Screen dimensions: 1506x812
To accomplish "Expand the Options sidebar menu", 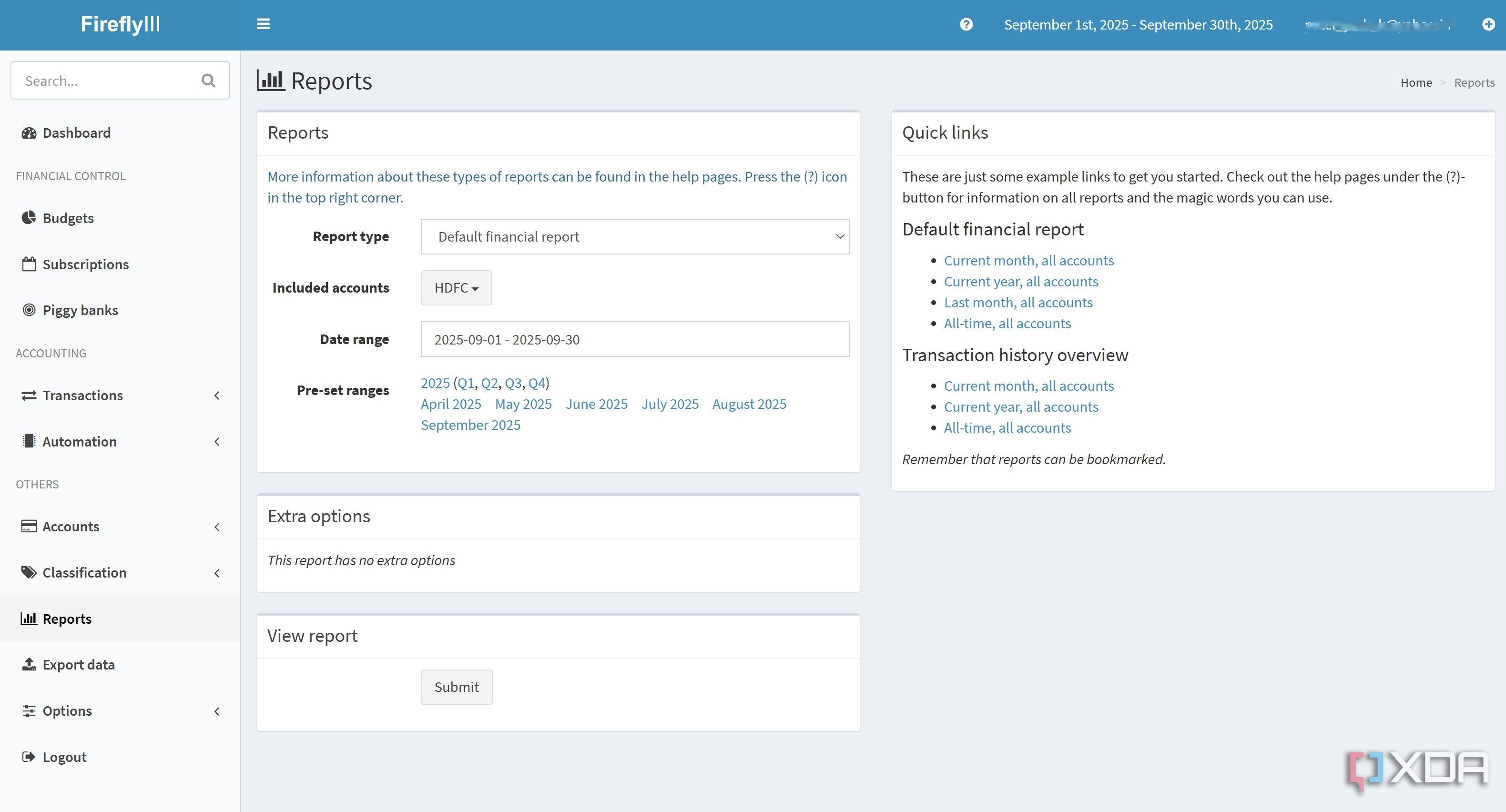I will pyautogui.click(x=120, y=711).
